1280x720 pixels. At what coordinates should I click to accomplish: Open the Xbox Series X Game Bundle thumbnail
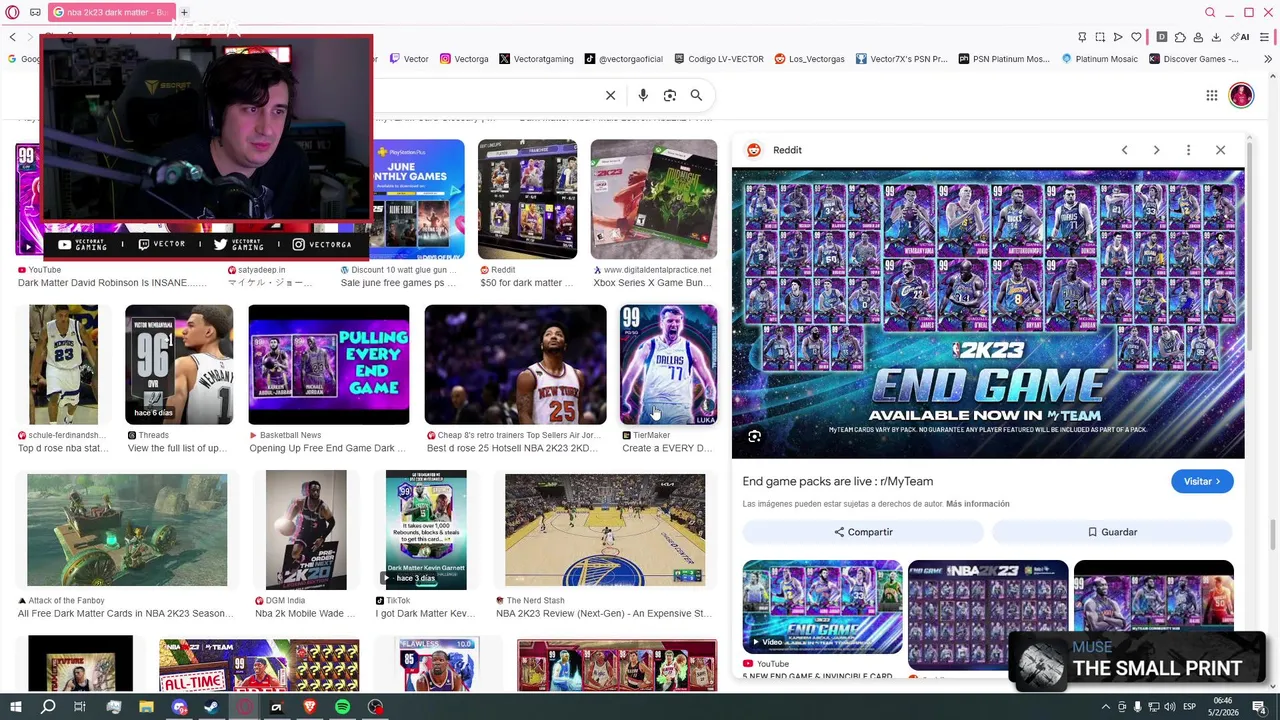click(x=654, y=199)
